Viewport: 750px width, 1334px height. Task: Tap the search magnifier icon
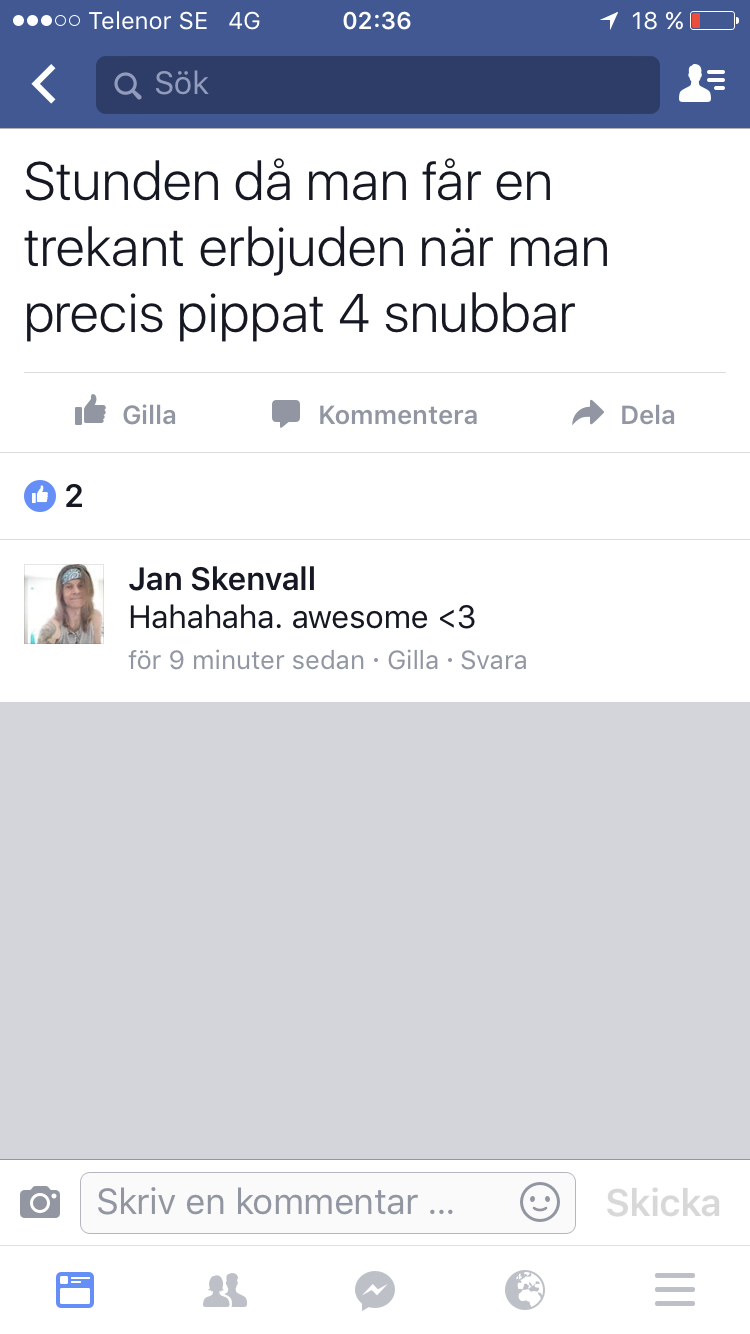tap(128, 85)
